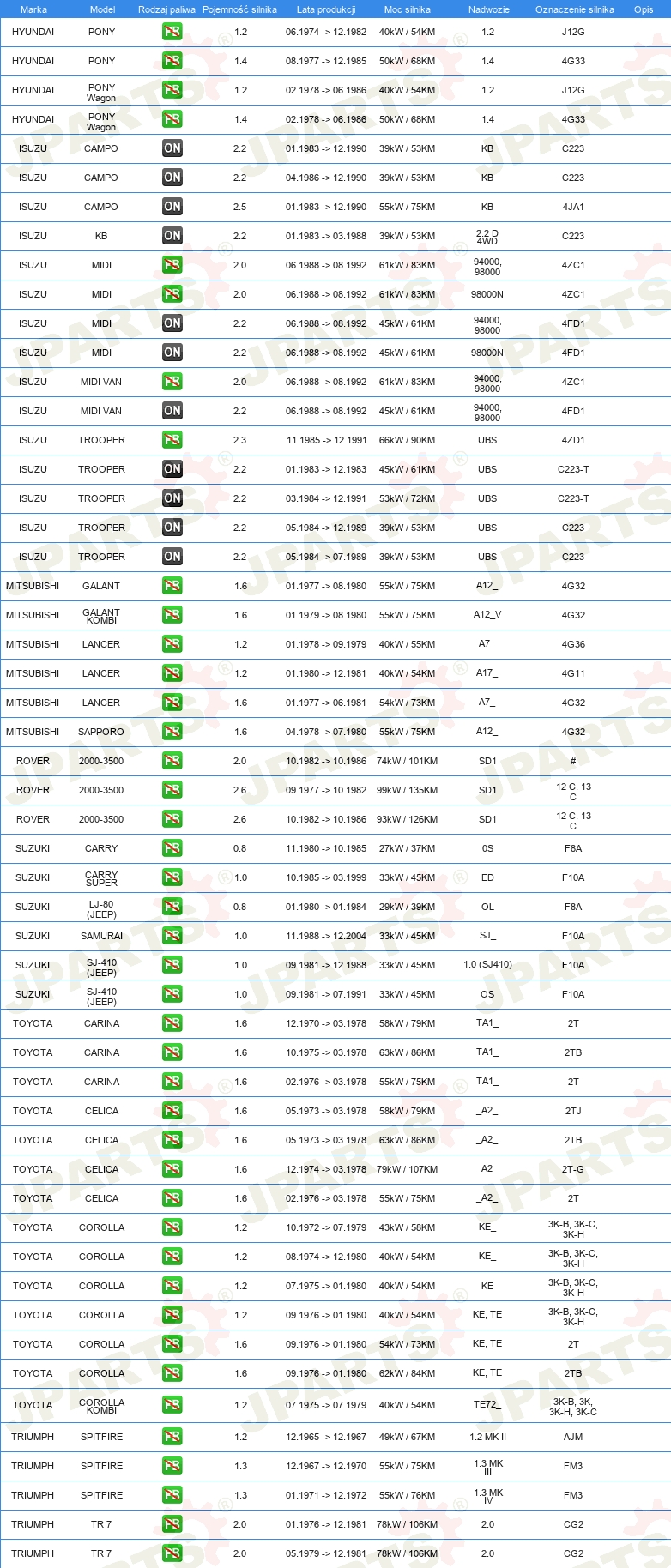Select the '2.2 D 4WD' body cell

[487, 237]
